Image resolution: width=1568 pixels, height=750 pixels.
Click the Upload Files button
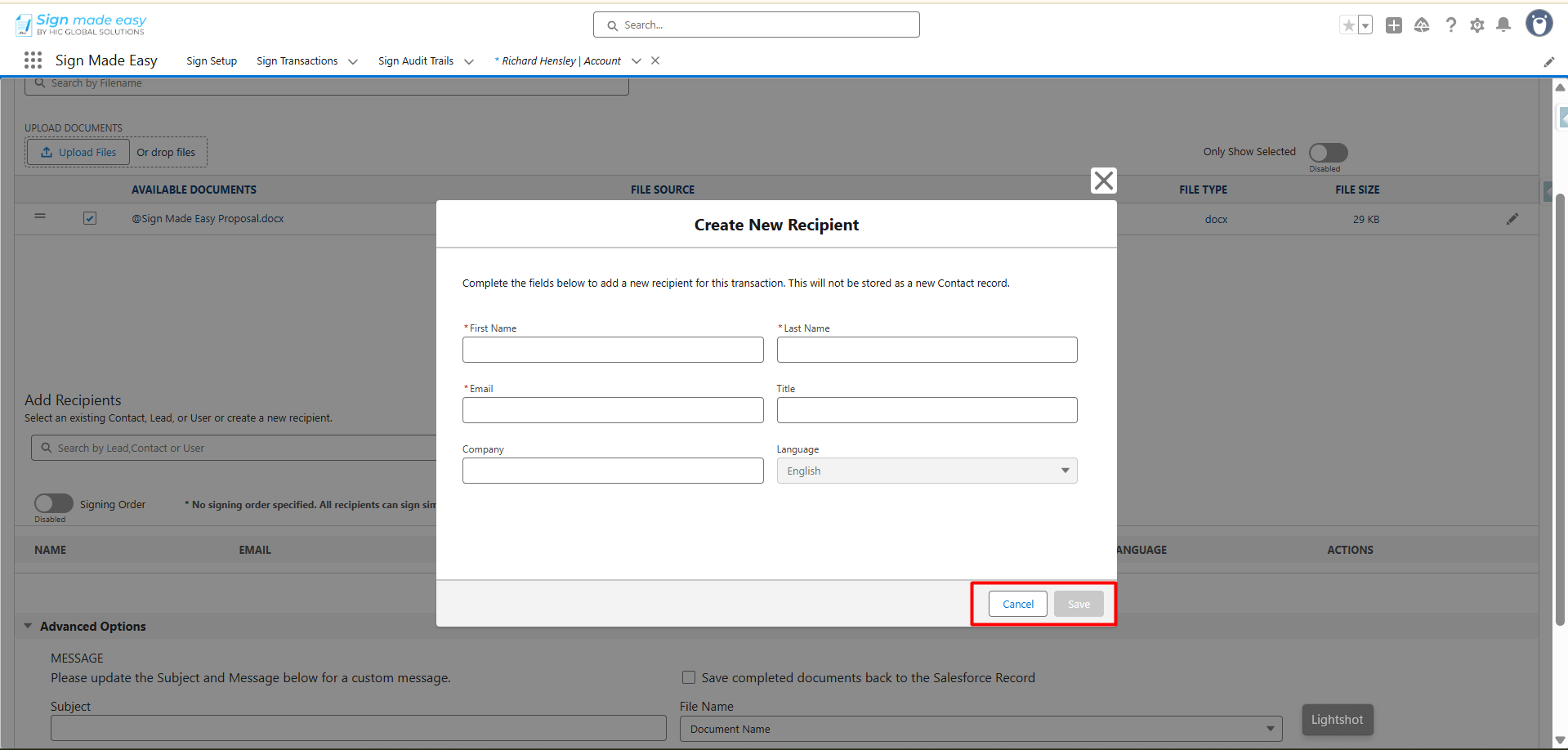pyautogui.click(x=78, y=152)
